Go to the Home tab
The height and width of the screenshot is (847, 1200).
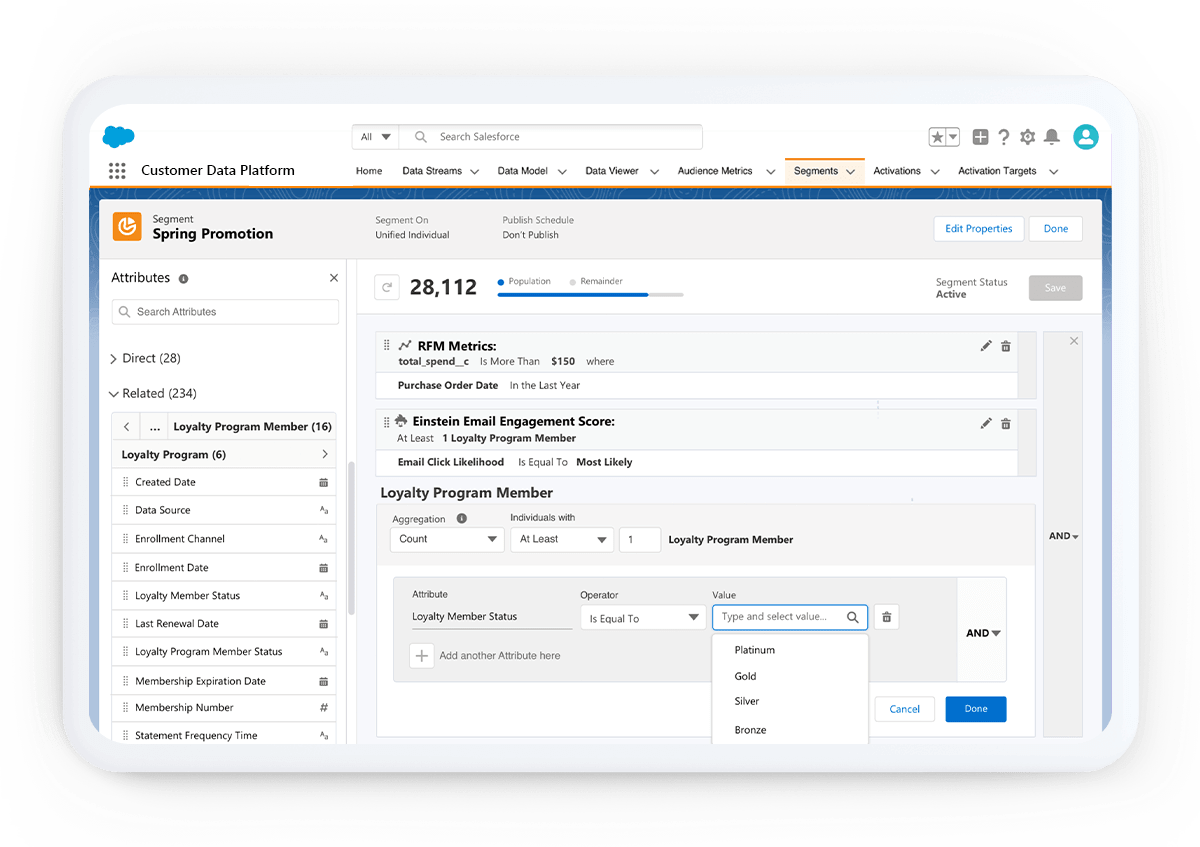369,171
